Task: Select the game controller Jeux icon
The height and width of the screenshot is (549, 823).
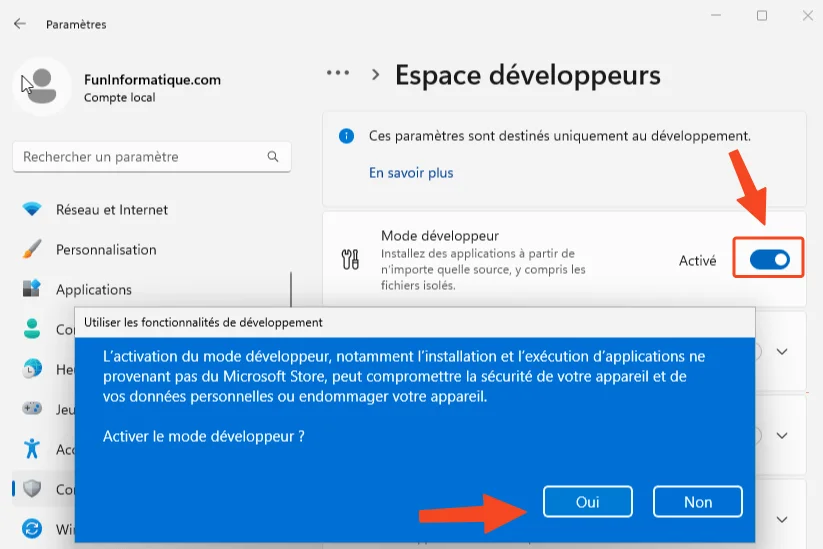Action: coord(32,408)
